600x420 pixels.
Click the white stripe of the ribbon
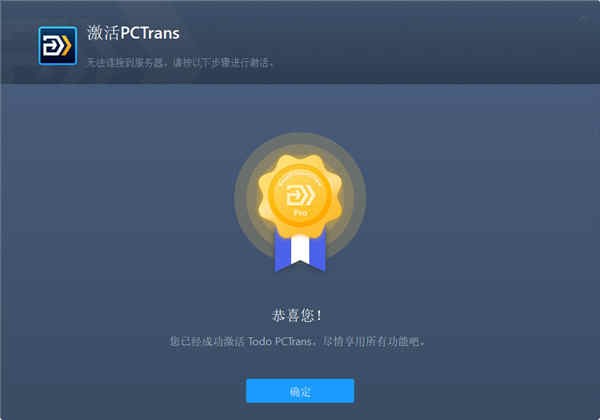pos(300,249)
